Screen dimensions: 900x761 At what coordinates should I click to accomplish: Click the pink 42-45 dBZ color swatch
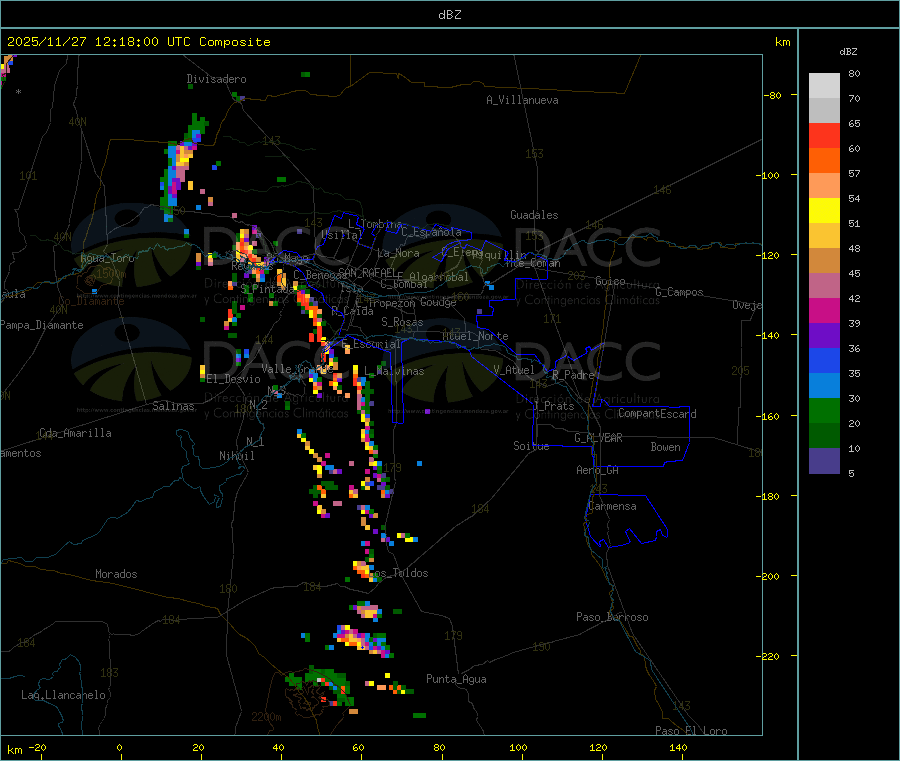(x=824, y=286)
